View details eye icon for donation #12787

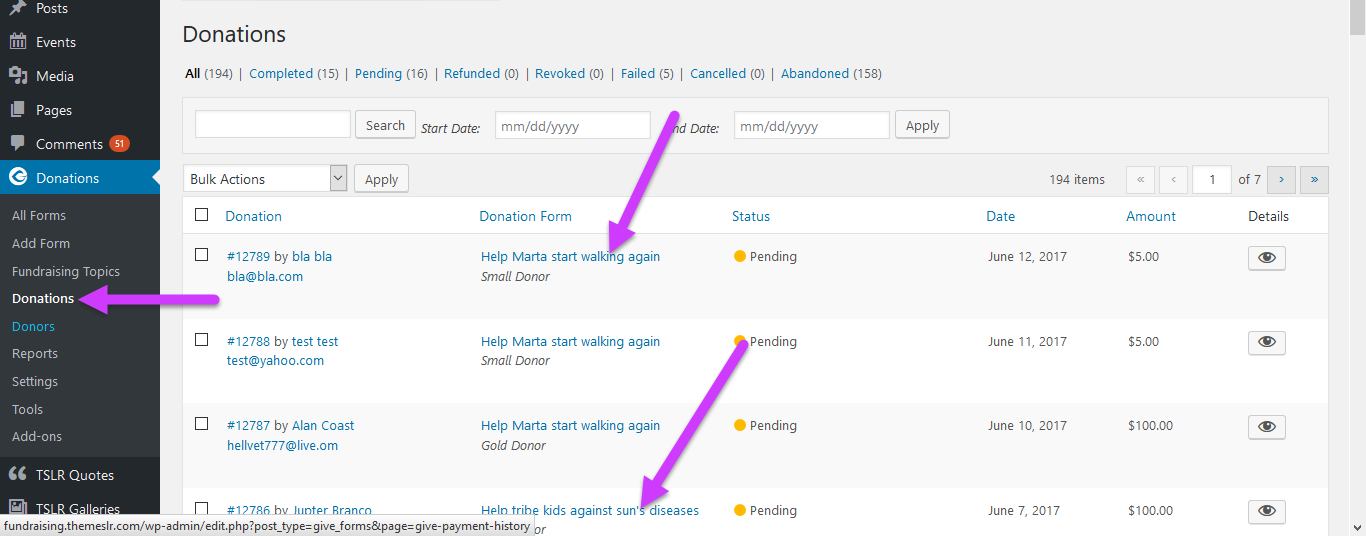pos(1266,427)
